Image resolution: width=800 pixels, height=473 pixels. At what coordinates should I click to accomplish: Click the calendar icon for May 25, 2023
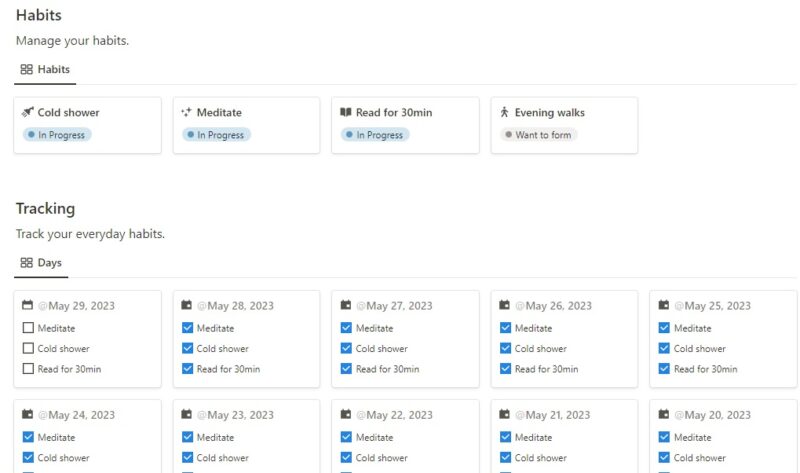click(664, 305)
